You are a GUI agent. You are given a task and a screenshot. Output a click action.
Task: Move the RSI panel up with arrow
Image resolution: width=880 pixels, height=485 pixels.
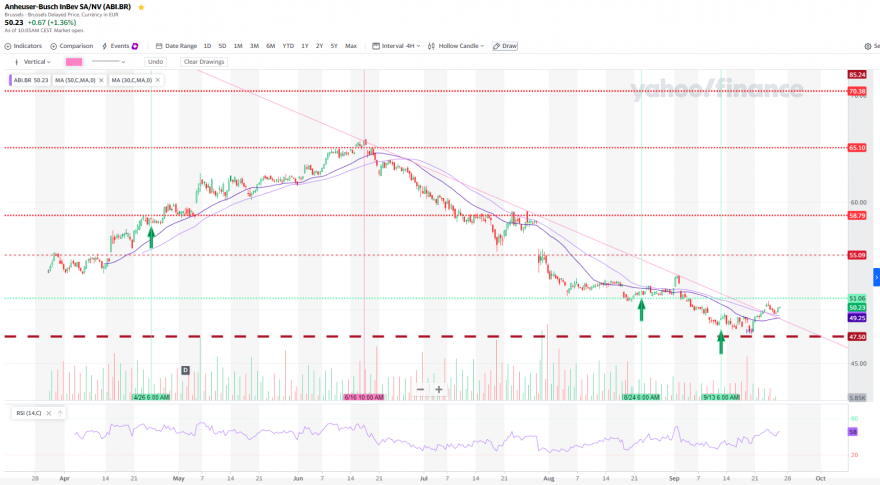coord(60,413)
